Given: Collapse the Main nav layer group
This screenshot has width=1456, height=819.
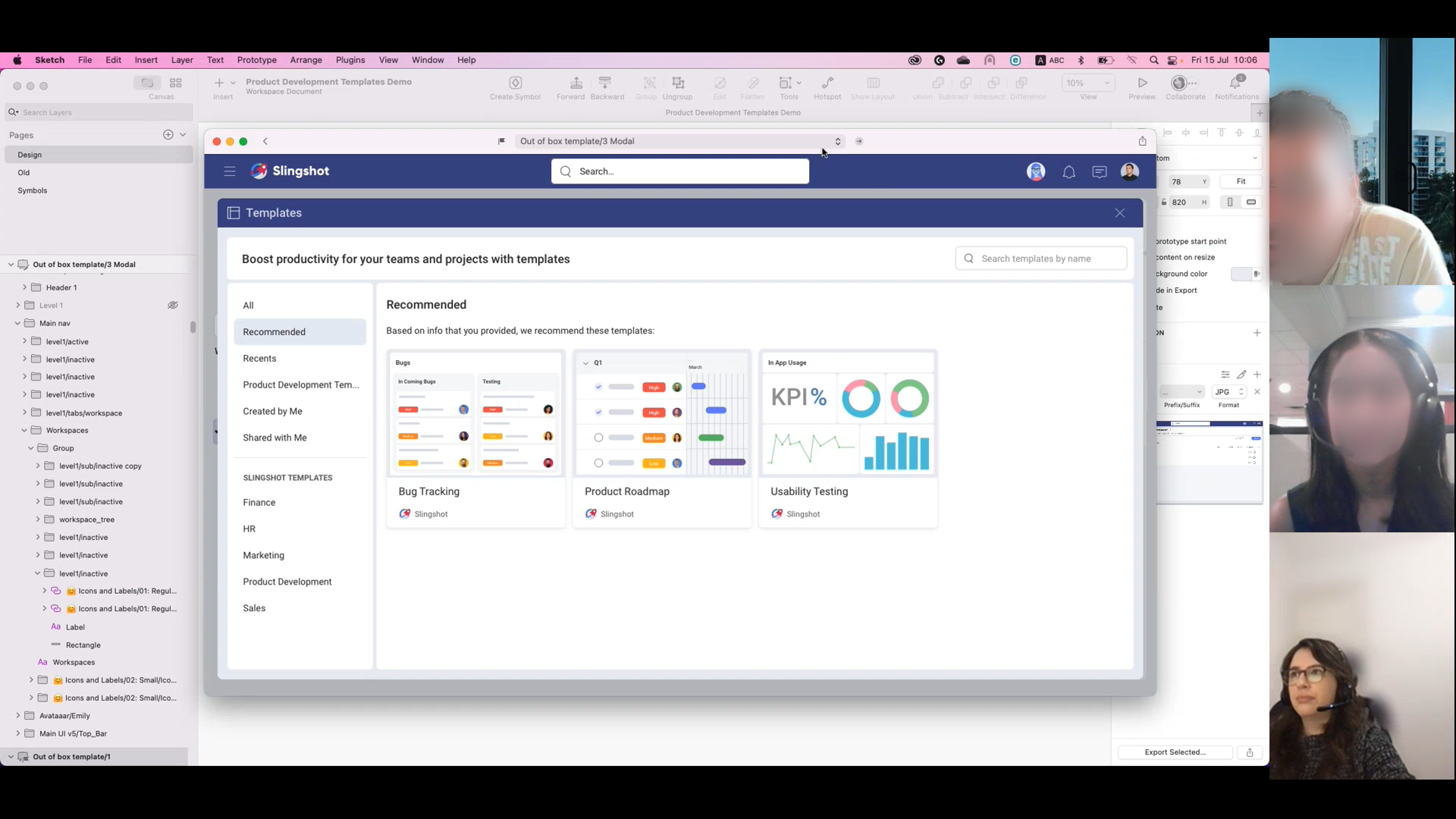Looking at the screenshot, I should point(17,323).
